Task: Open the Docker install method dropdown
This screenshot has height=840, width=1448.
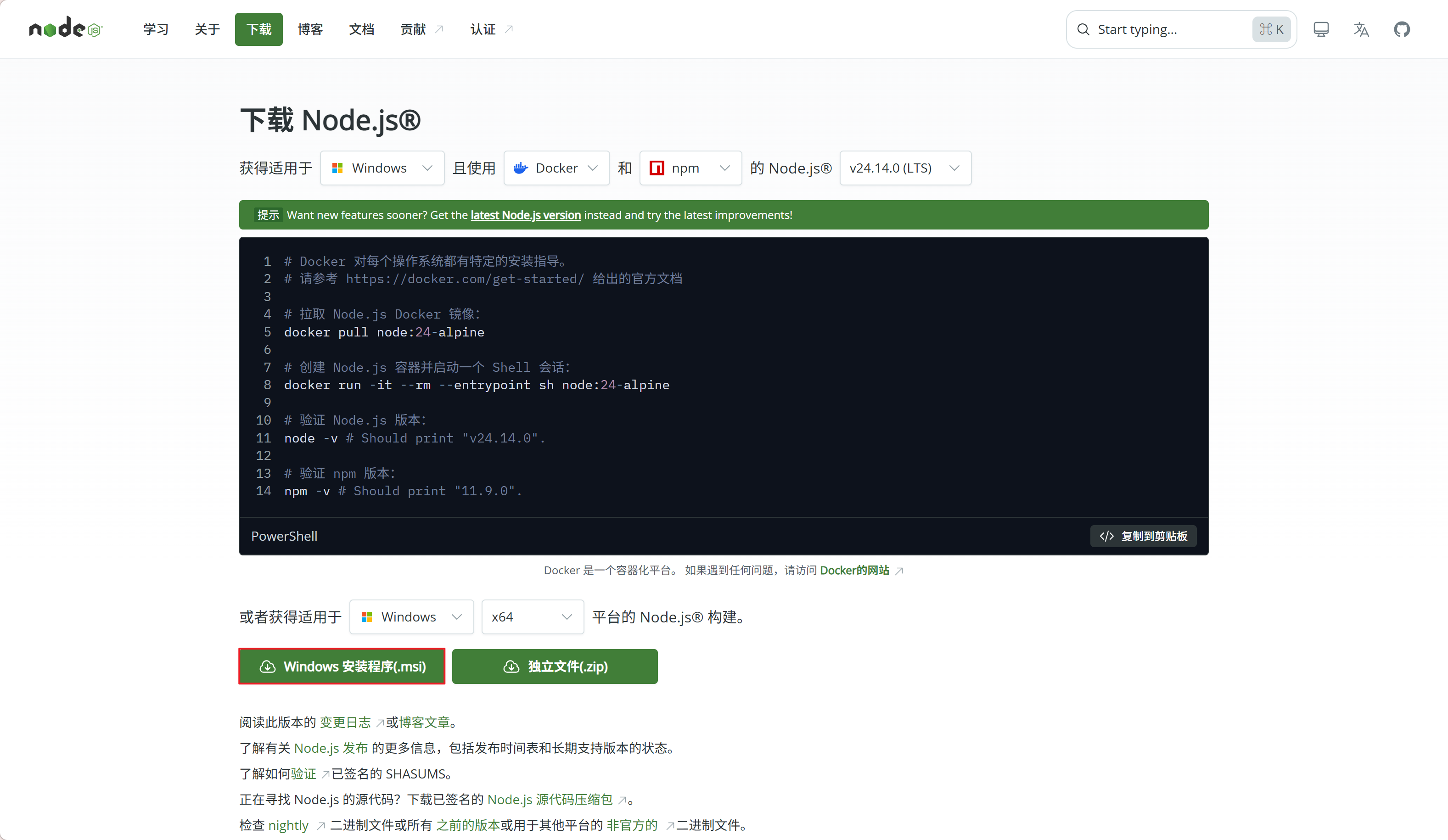Action: tap(556, 168)
